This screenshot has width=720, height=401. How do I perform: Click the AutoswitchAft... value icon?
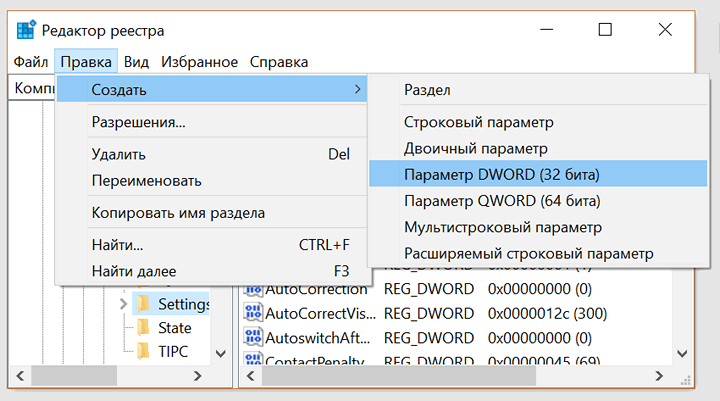coord(253,338)
